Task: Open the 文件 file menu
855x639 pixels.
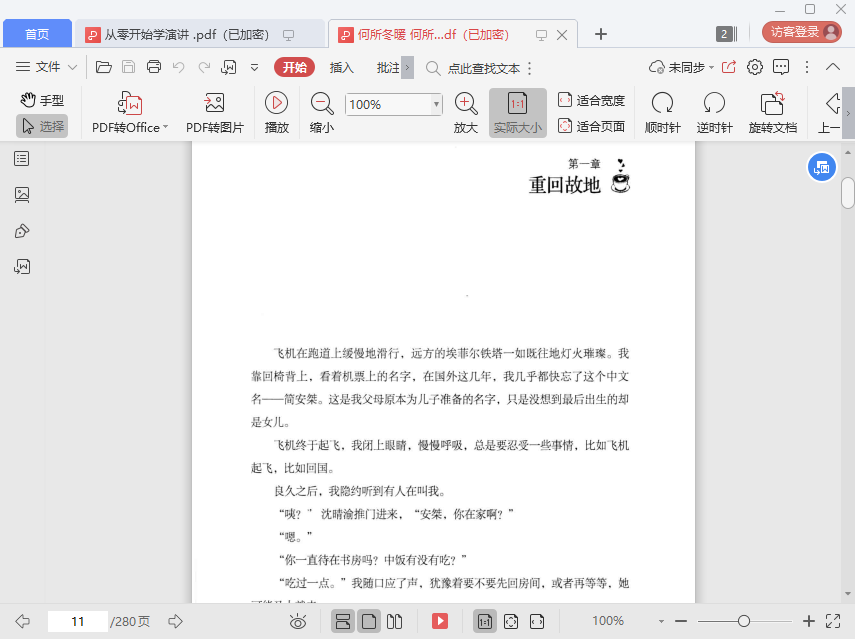Action: tap(46, 67)
